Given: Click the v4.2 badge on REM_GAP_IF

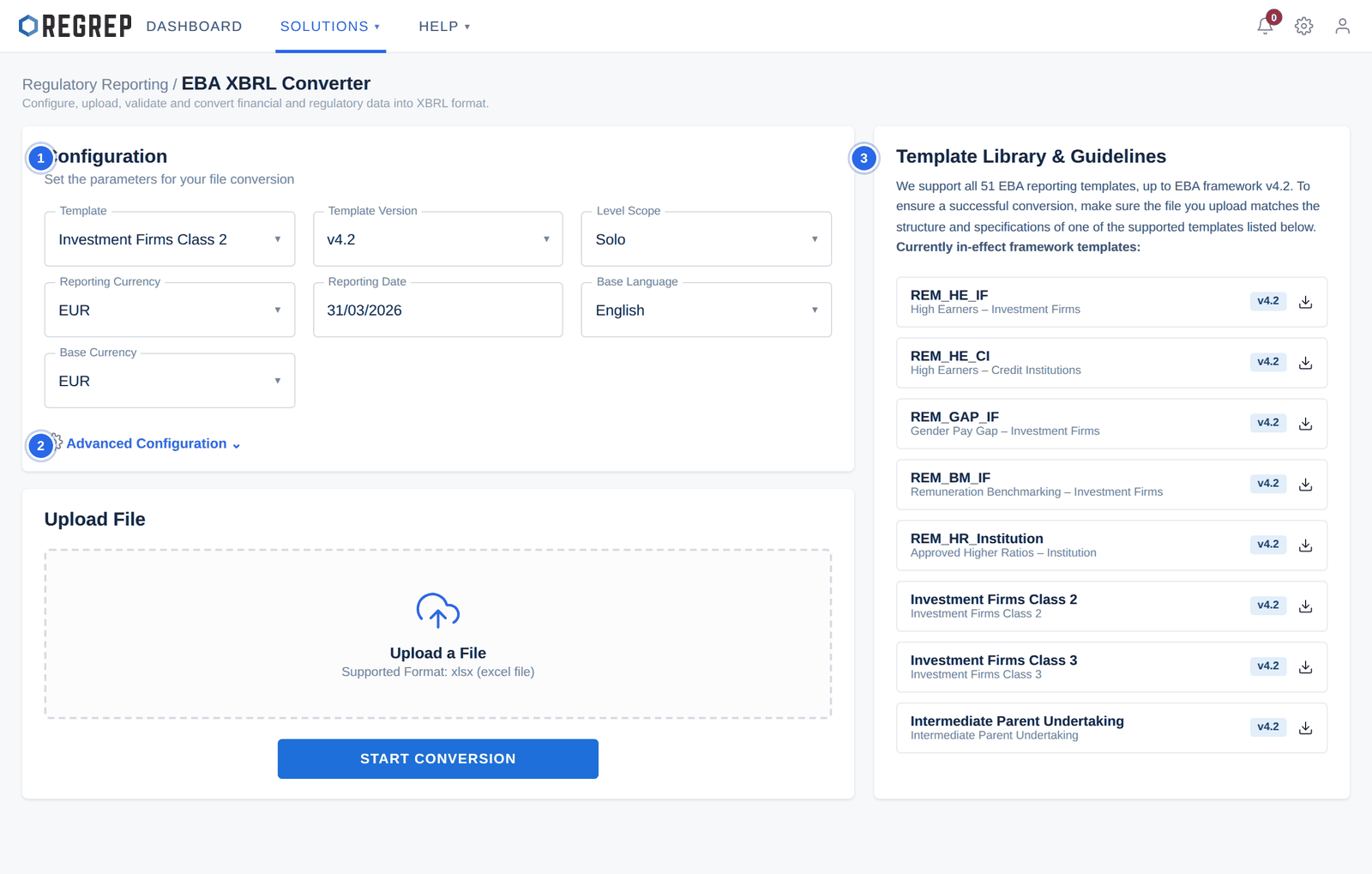Looking at the screenshot, I should click(x=1268, y=423).
